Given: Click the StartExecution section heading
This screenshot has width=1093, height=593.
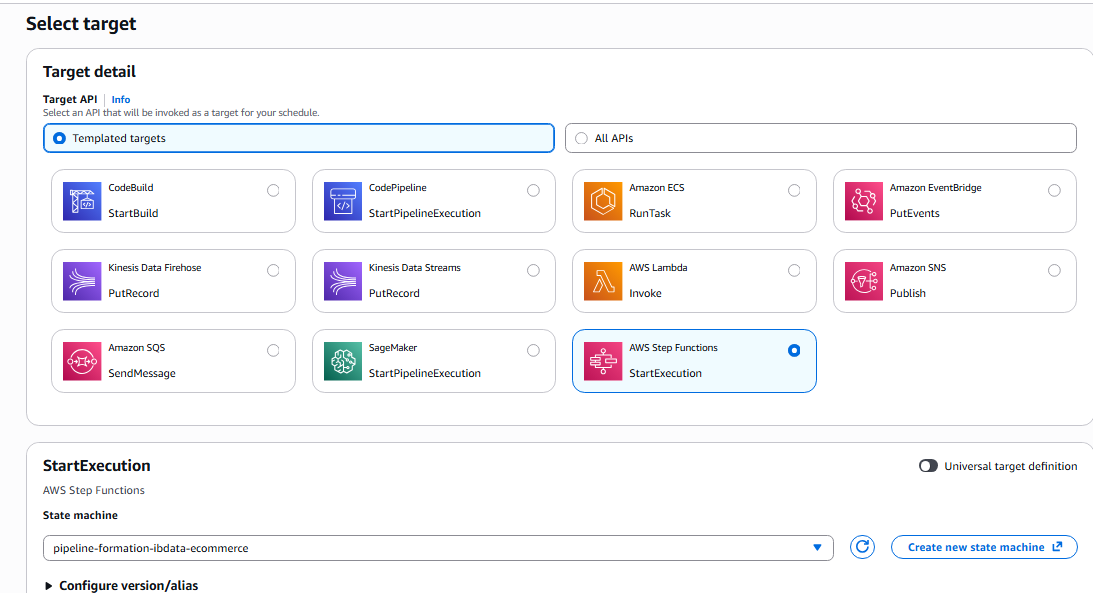Looking at the screenshot, I should [x=96, y=465].
